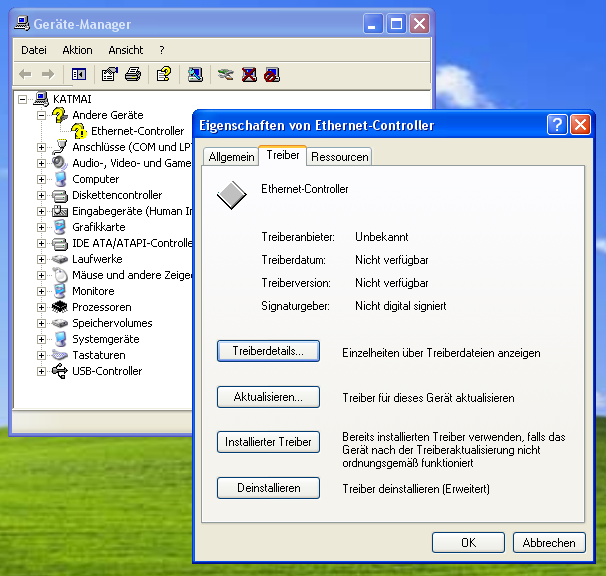Viewport: 606px width, 576px height.
Task: Open the Ansicht menu
Action: pyautogui.click(x=126, y=50)
